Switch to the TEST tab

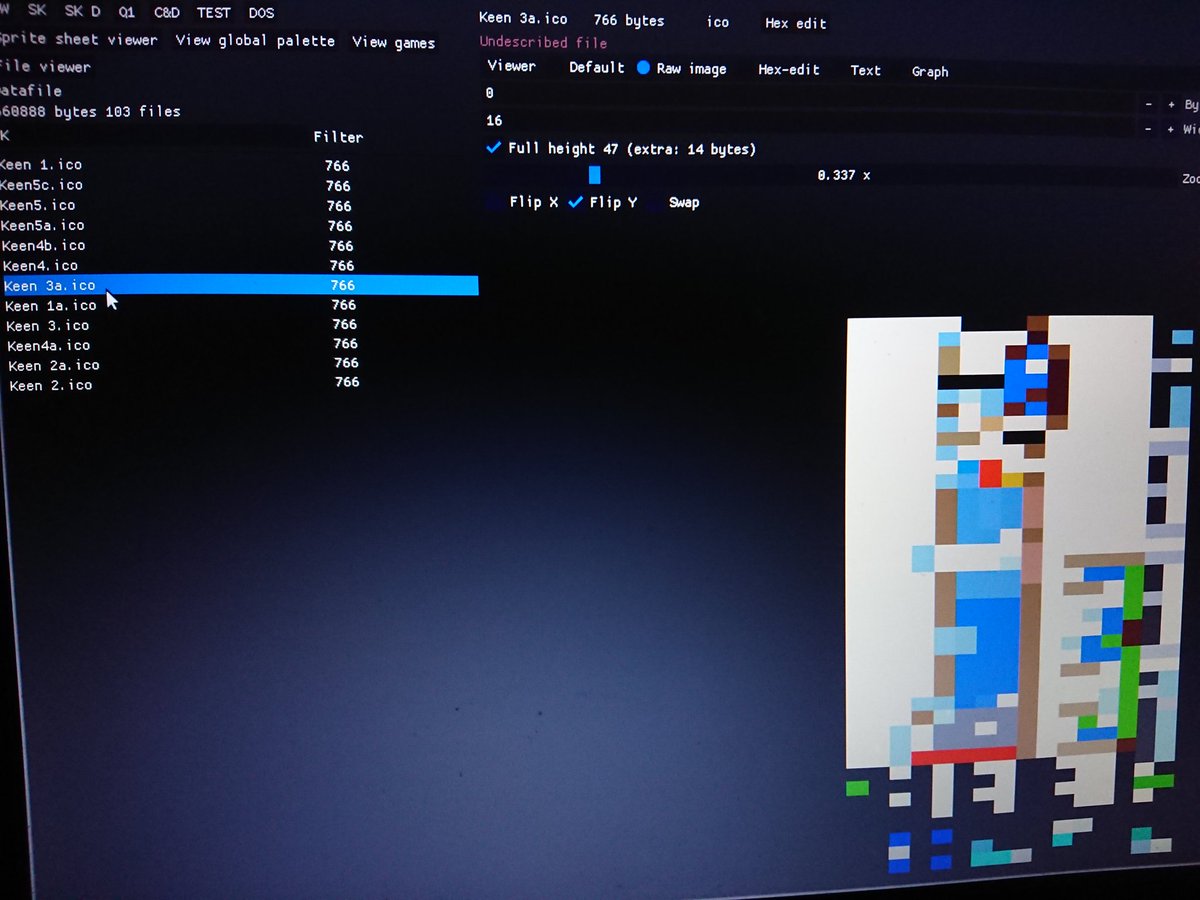213,13
